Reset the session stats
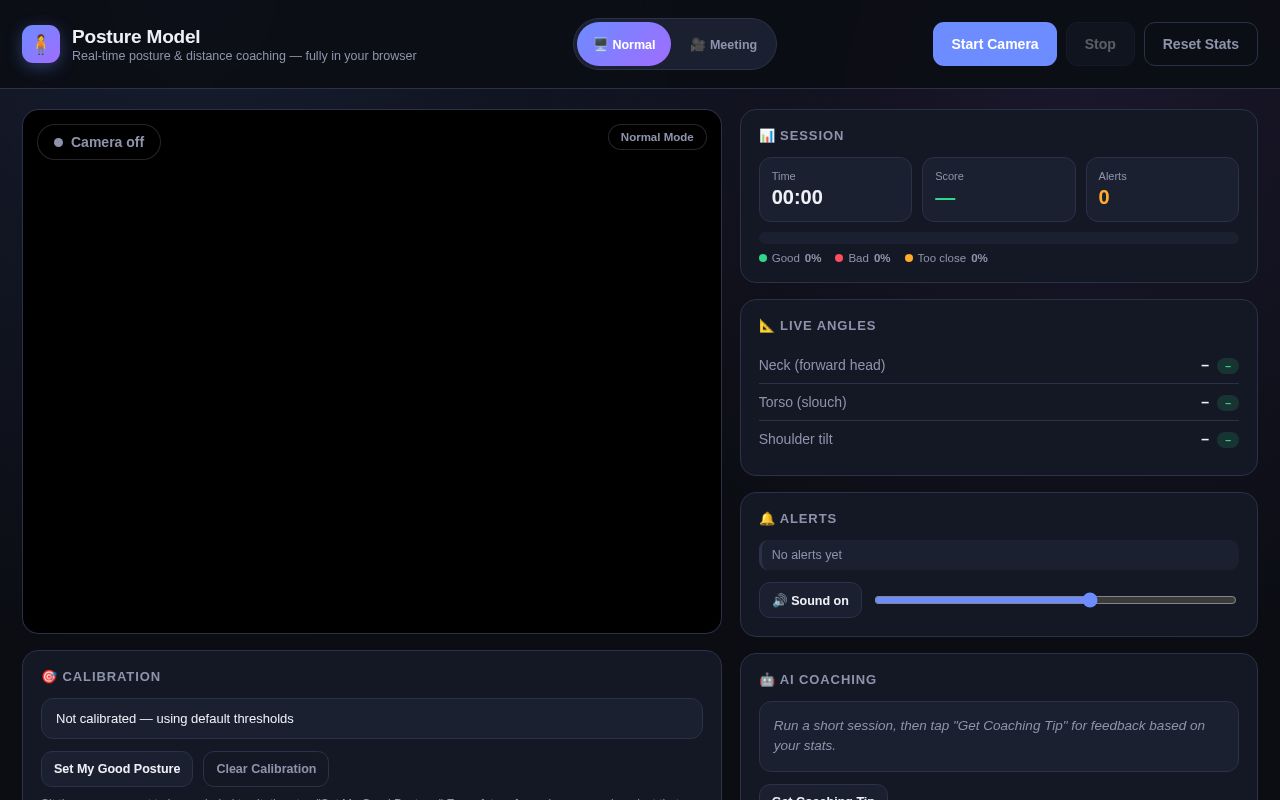Image resolution: width=1280 pixels, height=800 pixels. [1200, 44]
